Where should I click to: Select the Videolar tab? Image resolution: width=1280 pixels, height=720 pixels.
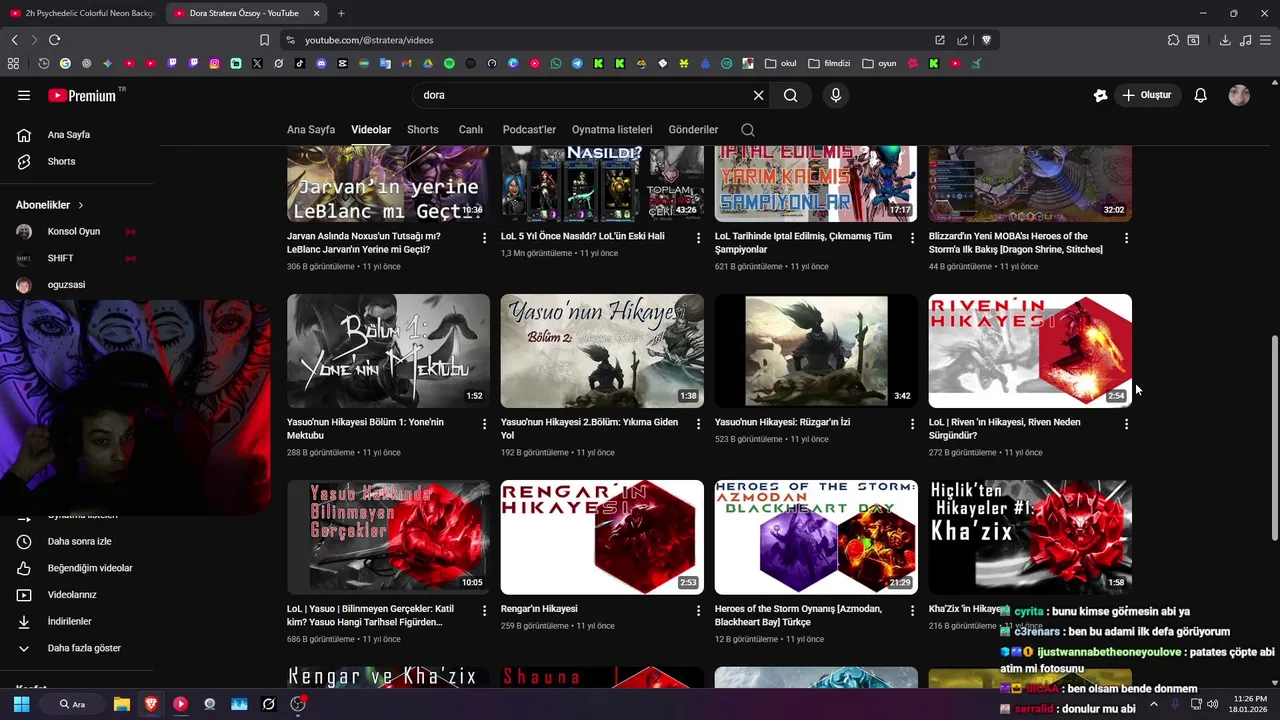371,130
